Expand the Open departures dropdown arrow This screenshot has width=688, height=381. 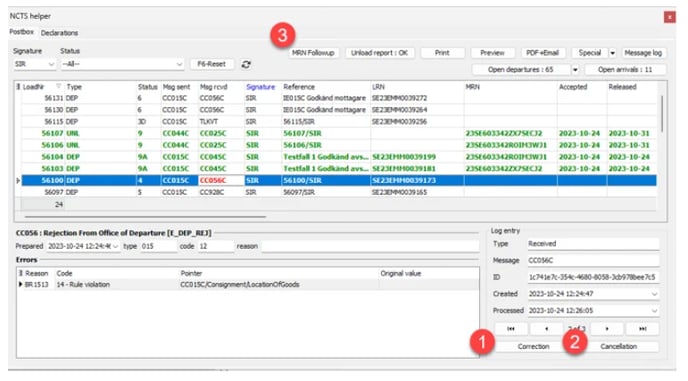coord(575,70)
